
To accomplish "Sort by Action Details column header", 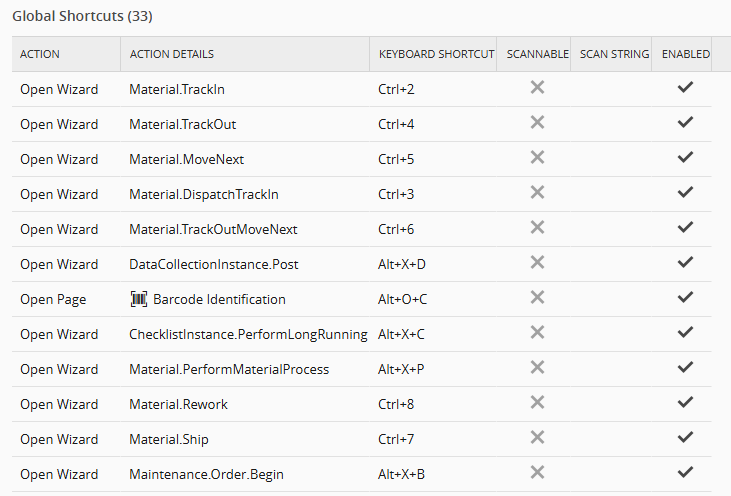I will pyautogui.click(x=172, y=54).
